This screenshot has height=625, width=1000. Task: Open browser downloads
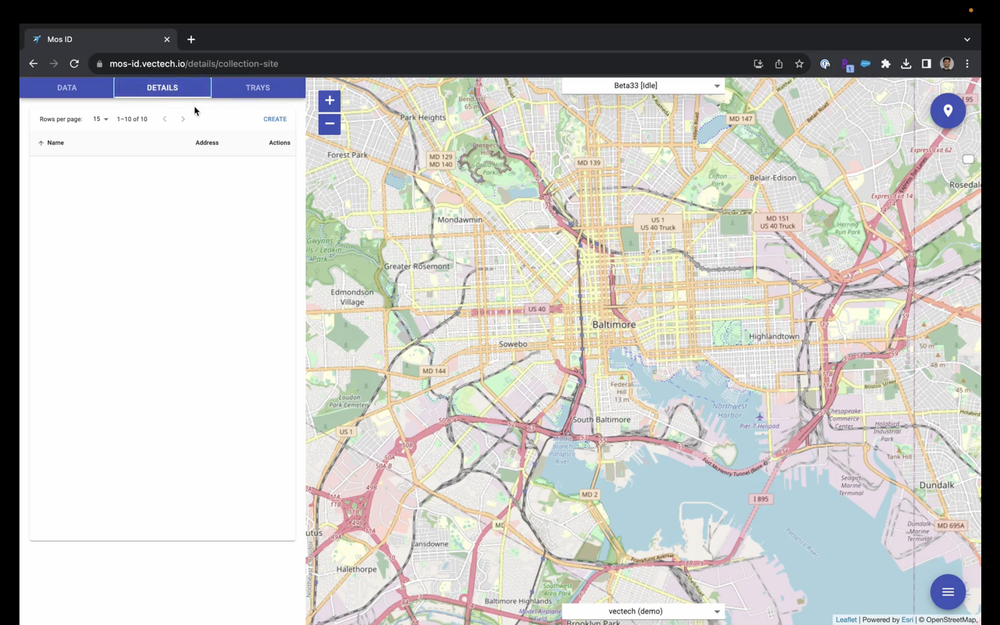[x=906, y=64]
